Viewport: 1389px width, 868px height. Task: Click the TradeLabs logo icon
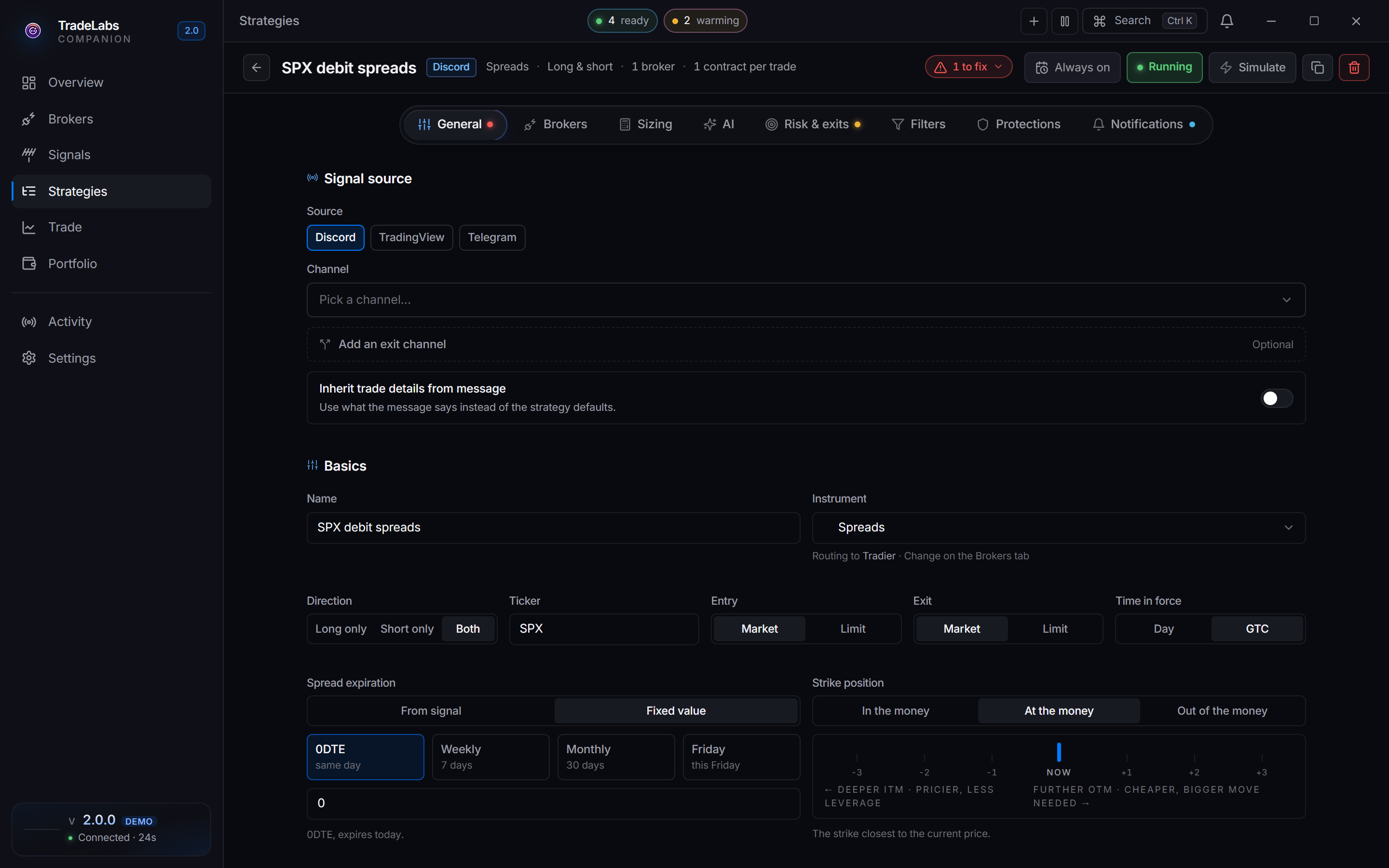[x=33, y=30]
